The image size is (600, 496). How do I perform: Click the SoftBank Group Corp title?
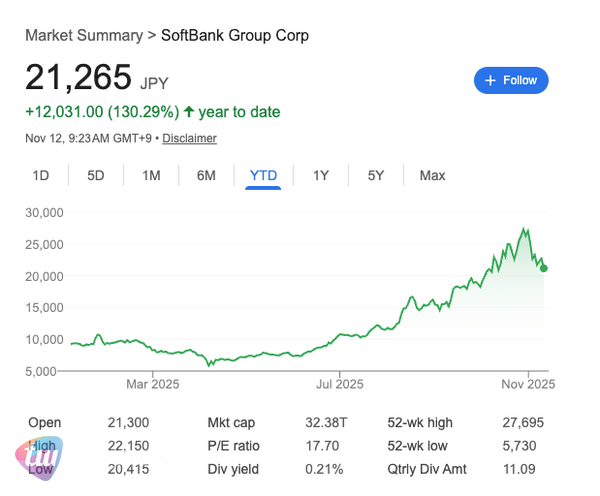pyautogui.click(x=235, y=36)
